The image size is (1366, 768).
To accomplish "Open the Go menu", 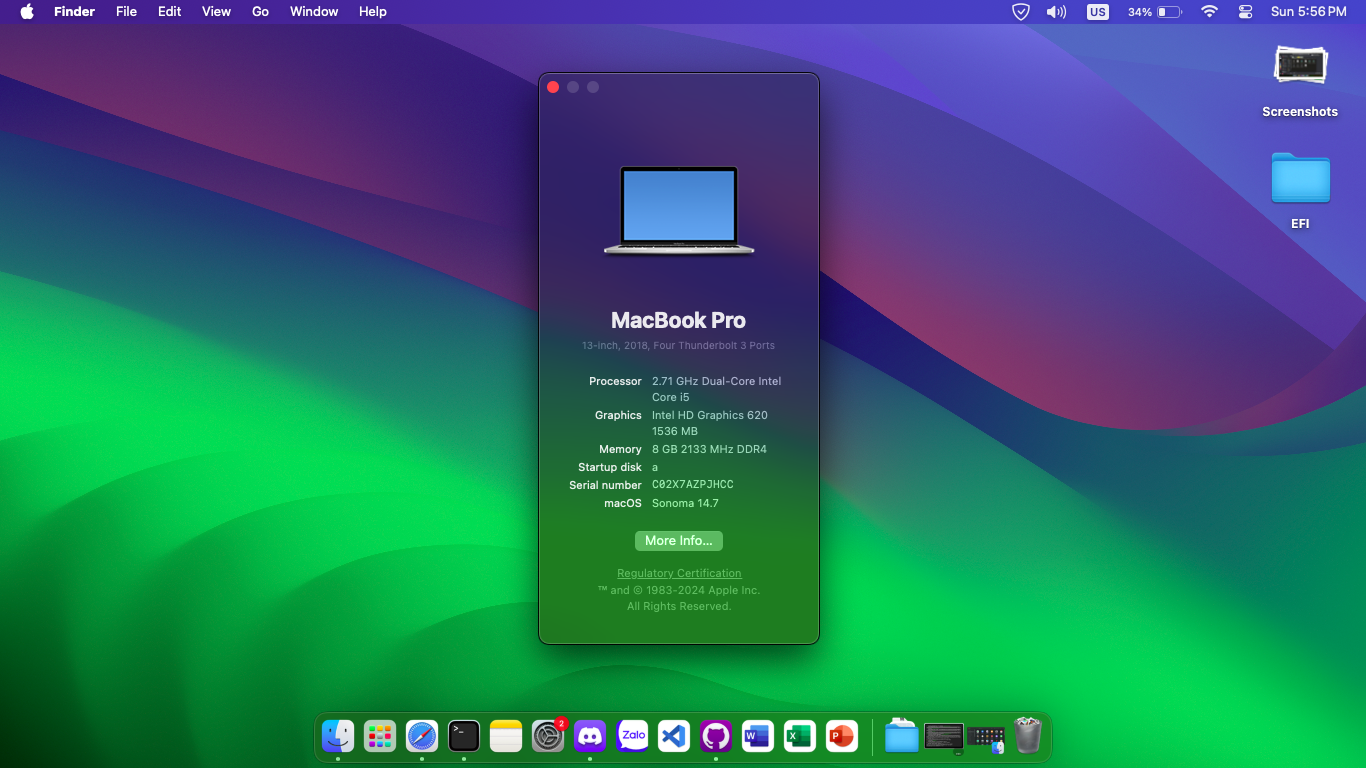I will 260,12.
